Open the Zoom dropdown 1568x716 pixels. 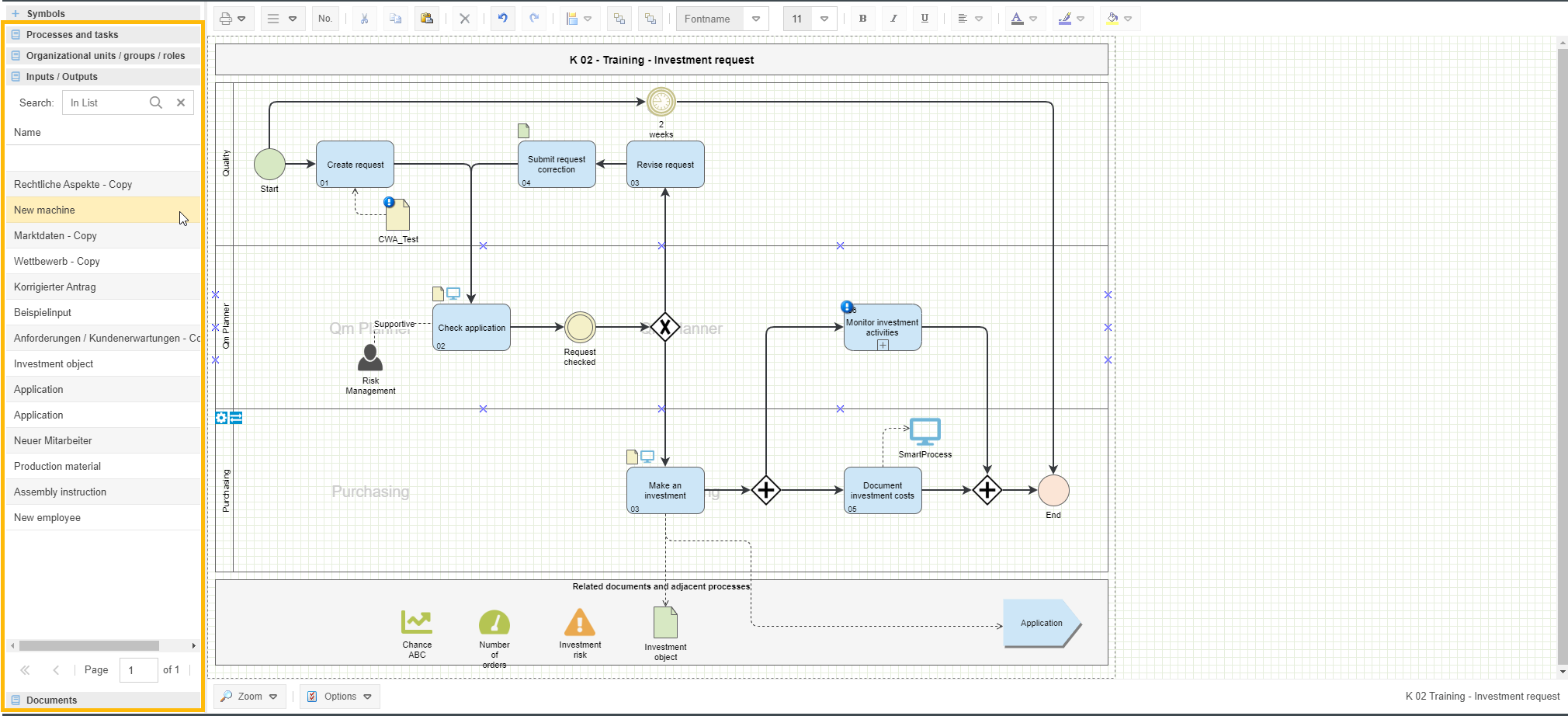click(249, 697)
